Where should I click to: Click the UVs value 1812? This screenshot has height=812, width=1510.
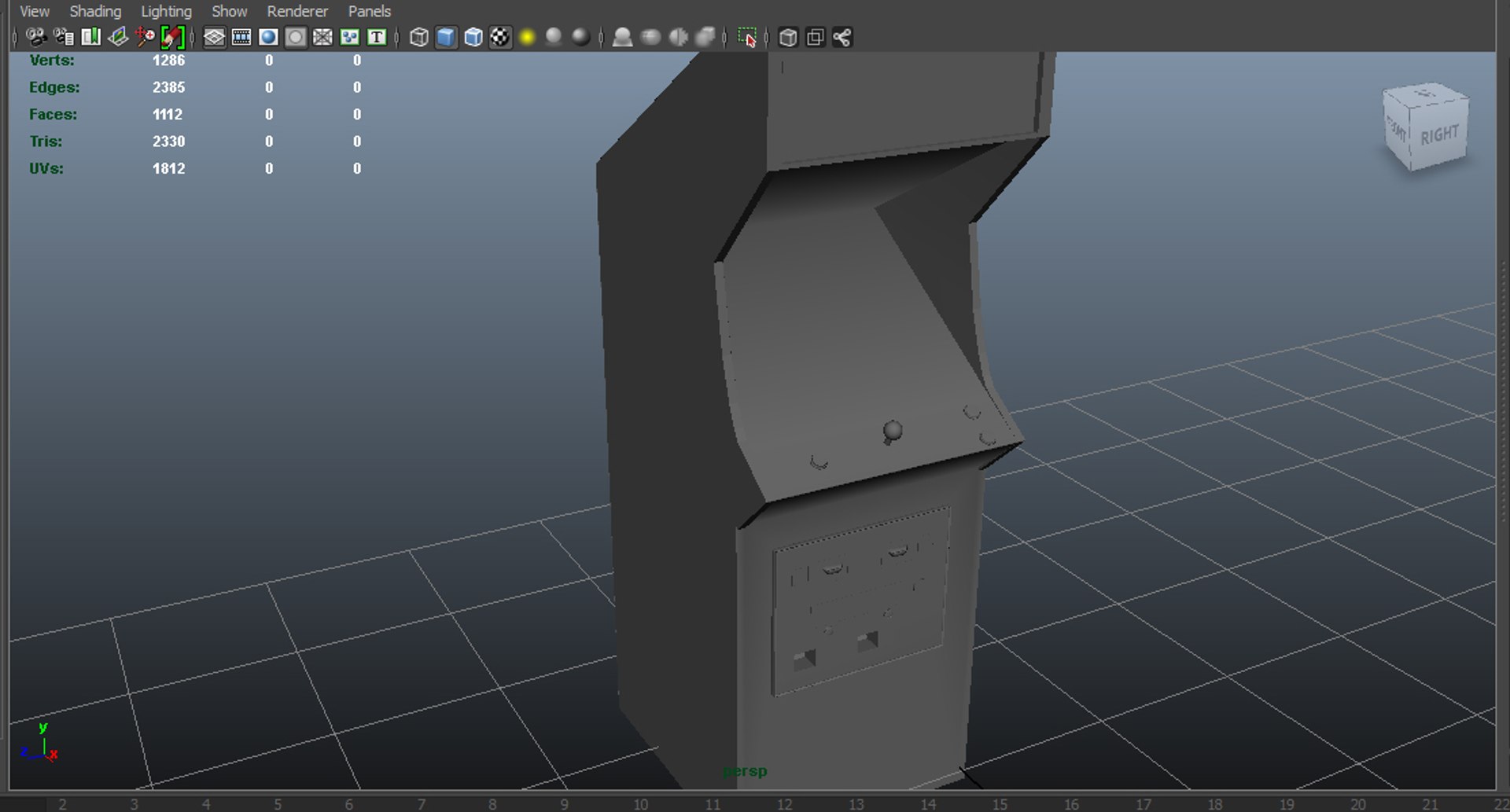pyautogui.click(x=168, y=168)
